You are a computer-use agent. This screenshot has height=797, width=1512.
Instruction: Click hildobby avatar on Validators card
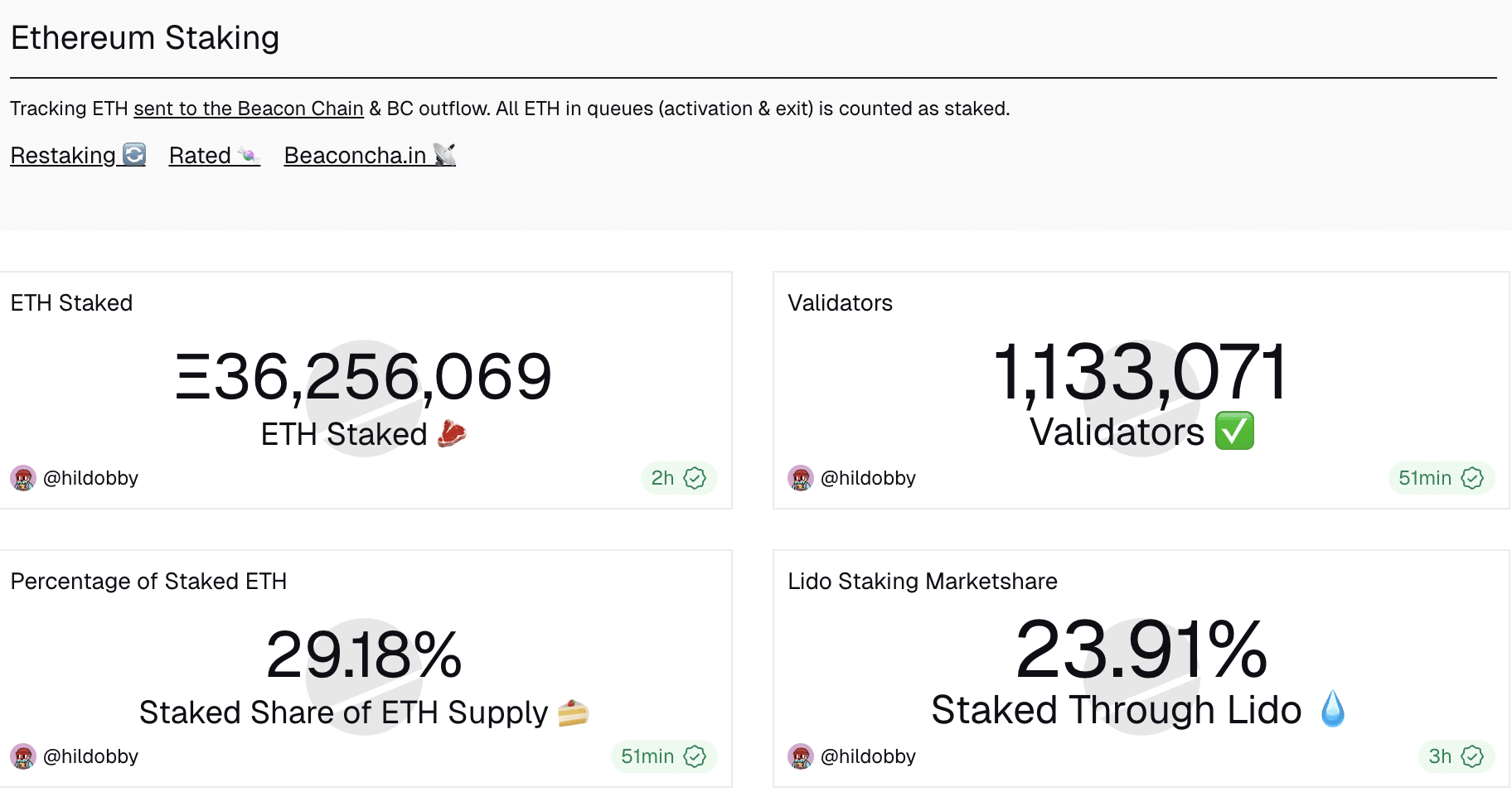pos(801,478)
